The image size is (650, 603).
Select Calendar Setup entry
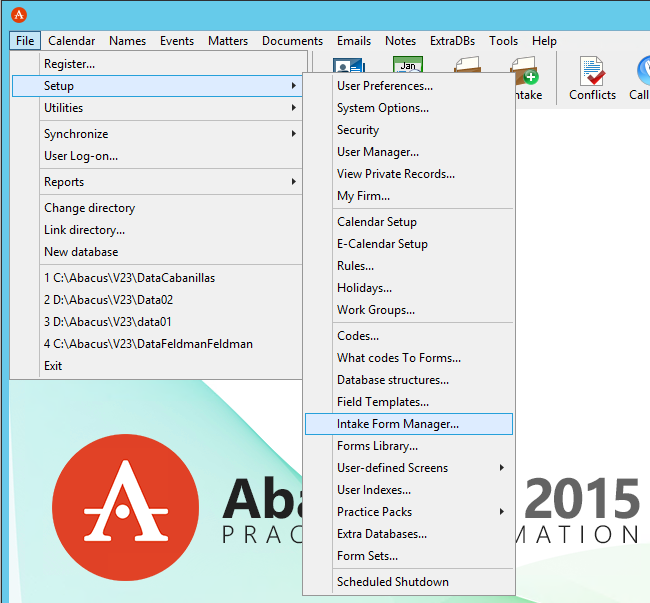pos(409,222)
